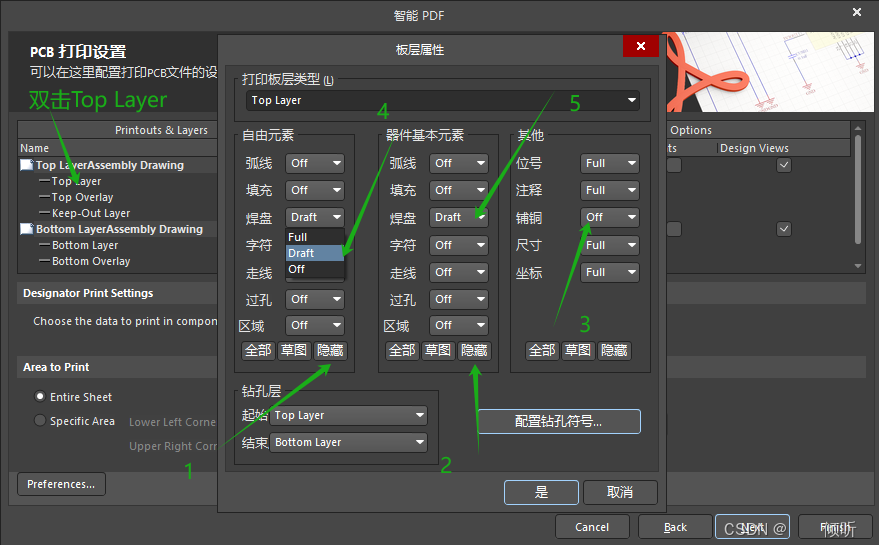Click the Top LayerAssembly Drawing page icon

coord(26,165)
